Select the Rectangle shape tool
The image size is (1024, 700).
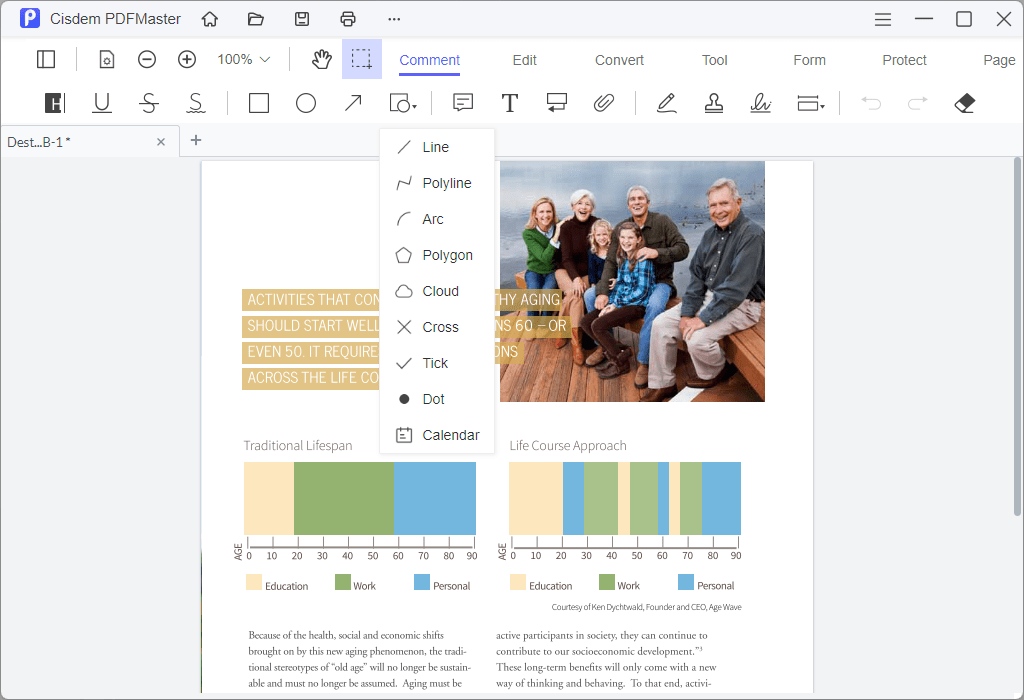click(259, 103)
